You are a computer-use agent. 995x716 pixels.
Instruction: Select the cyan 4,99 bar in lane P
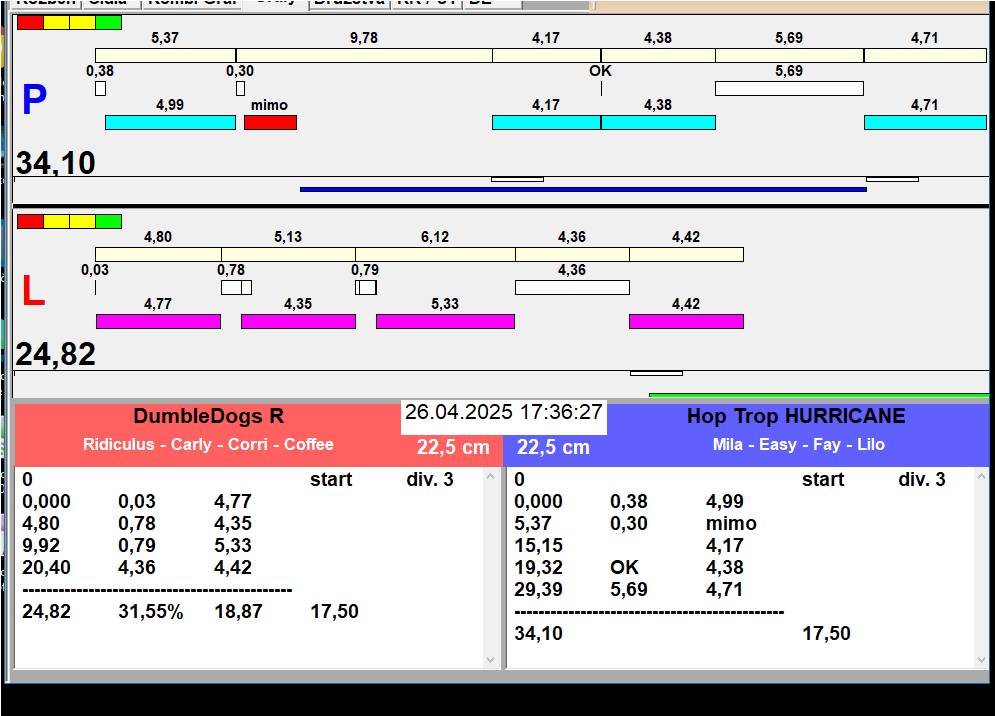tap(170, 122)
